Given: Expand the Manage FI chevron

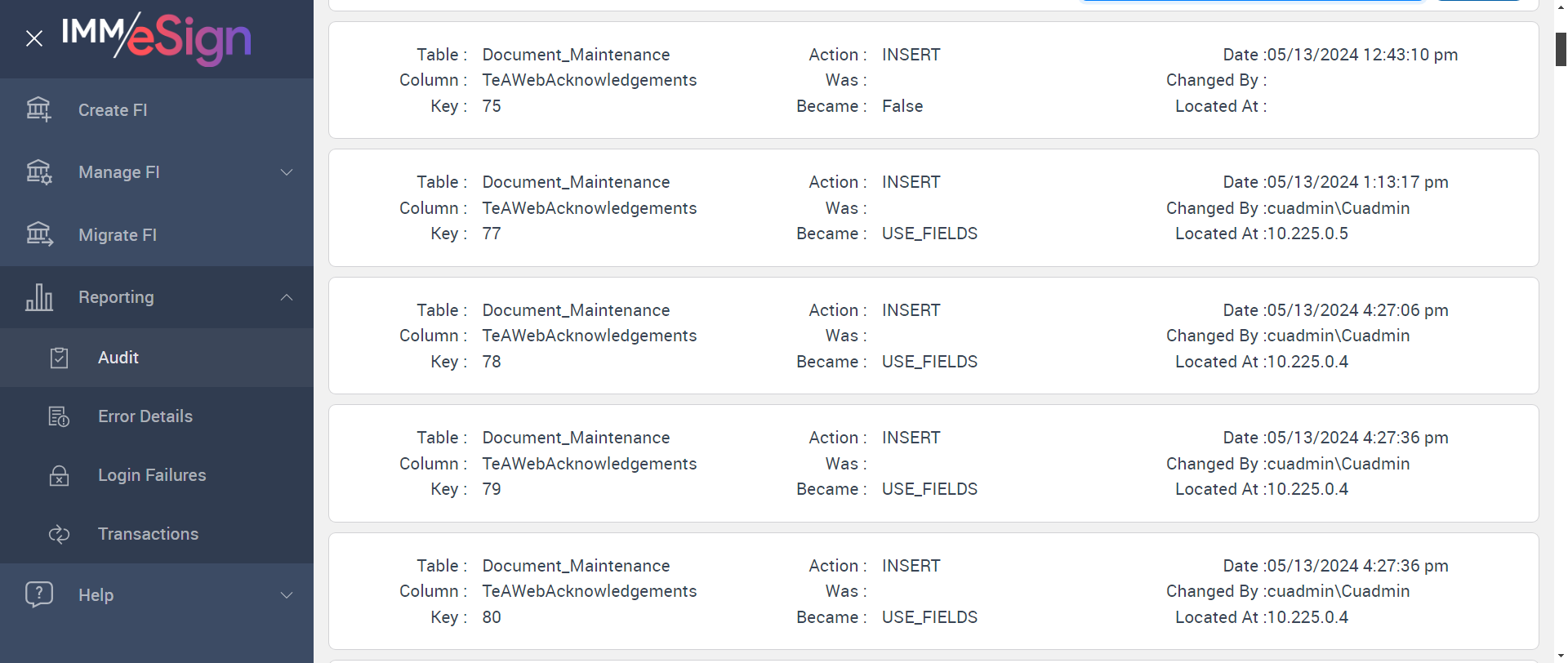Looking at the screenshot, I should (x=287, y=172).
